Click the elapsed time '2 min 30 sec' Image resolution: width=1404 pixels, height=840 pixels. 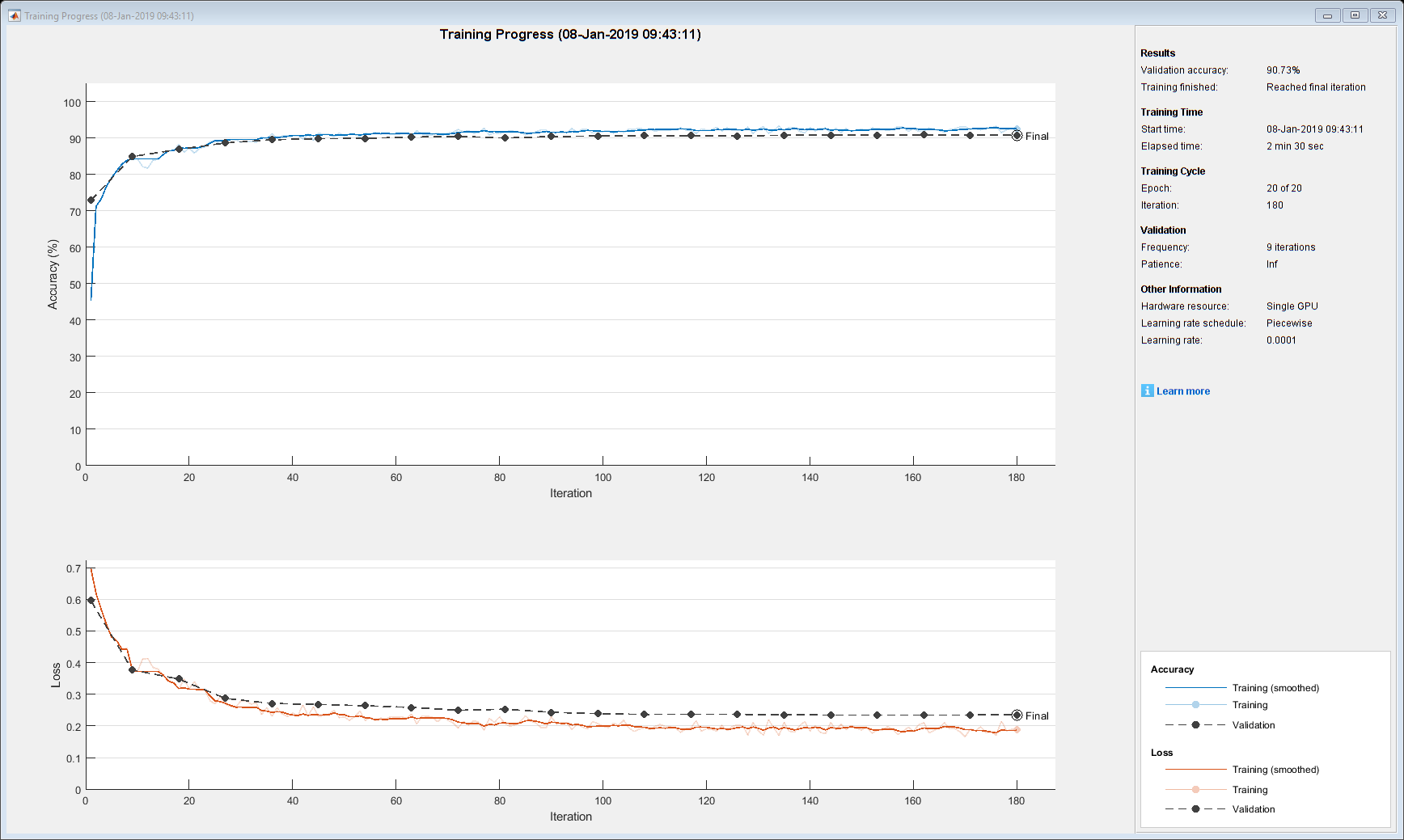click(x=1295, y=146)
